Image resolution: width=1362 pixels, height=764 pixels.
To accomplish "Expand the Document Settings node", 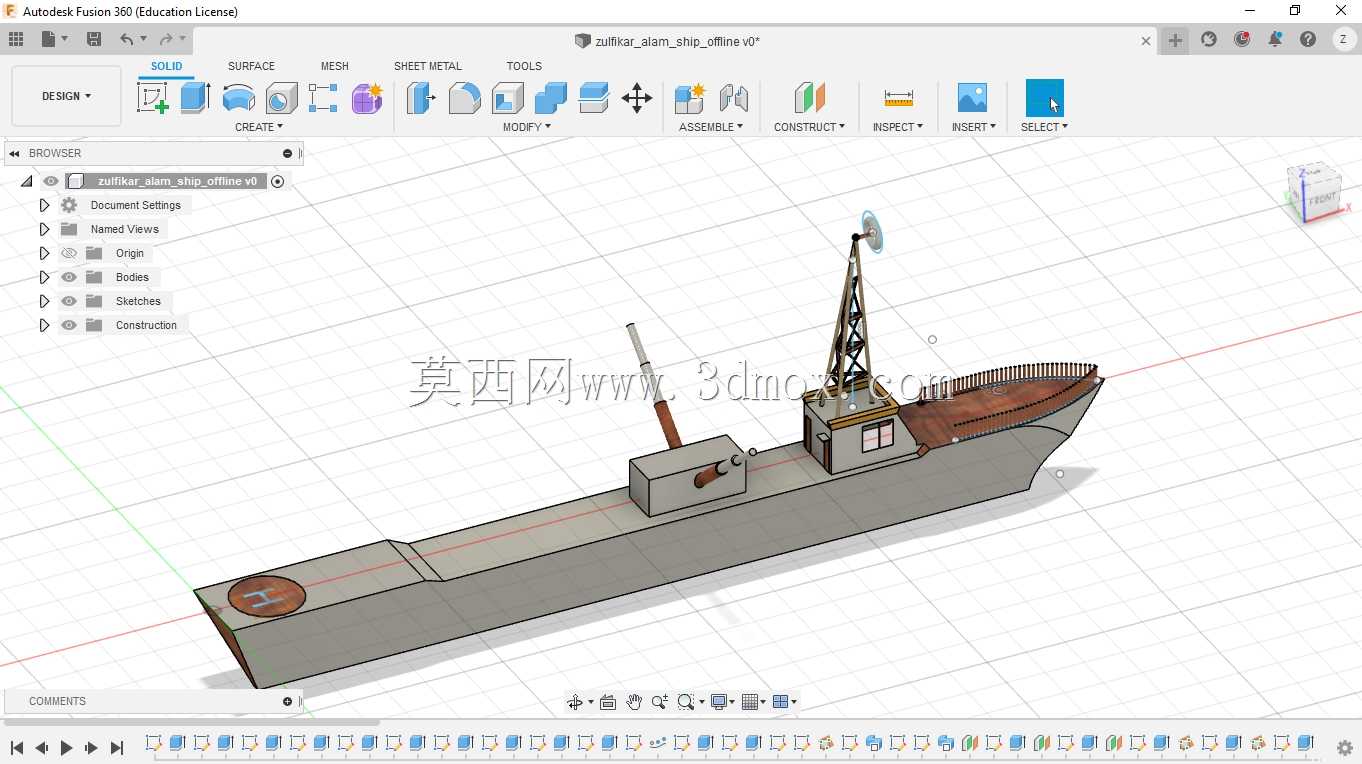I will (44, 205).
